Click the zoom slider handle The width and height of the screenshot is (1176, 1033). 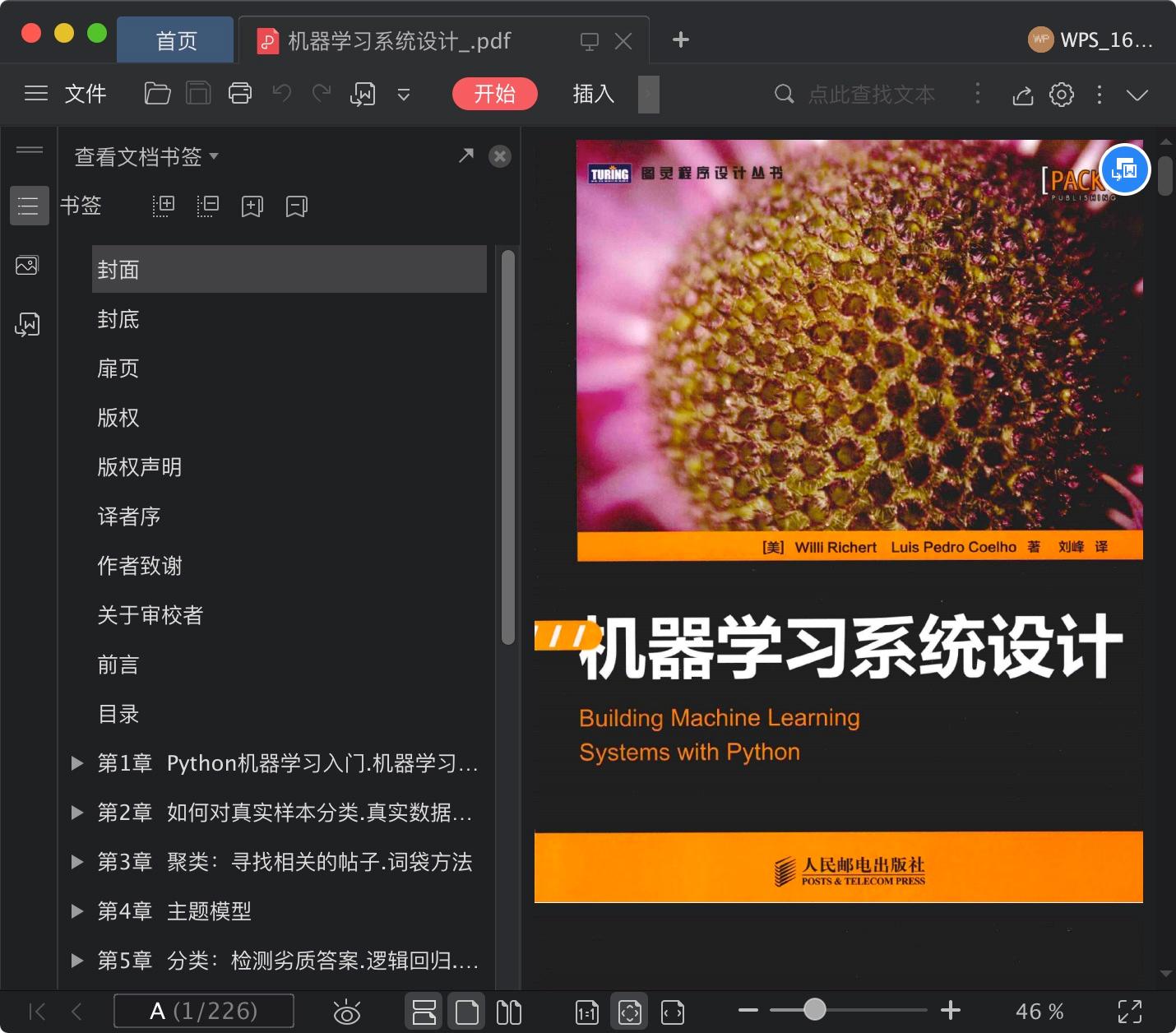(x=815, y=1009)
